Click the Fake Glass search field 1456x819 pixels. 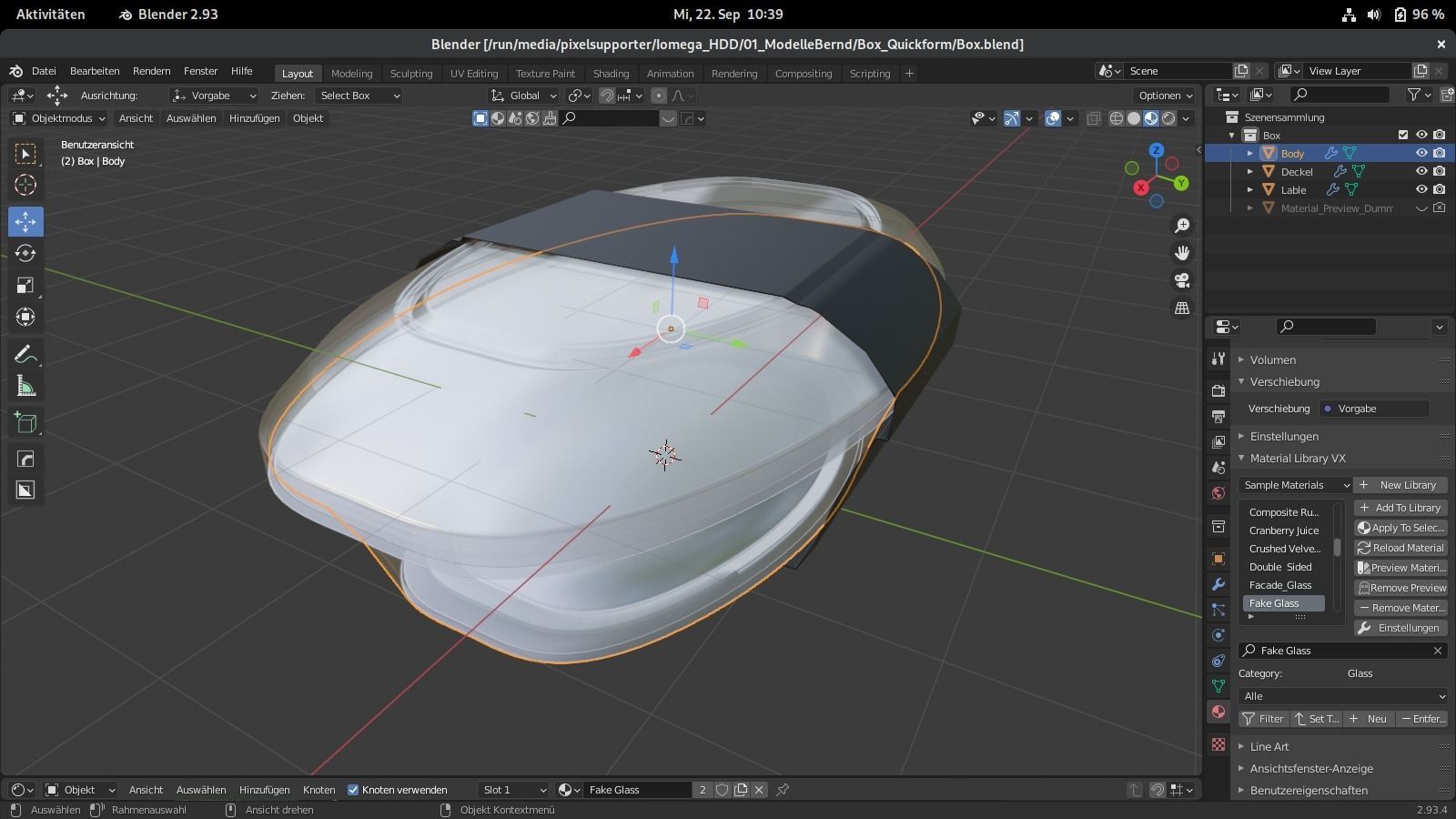point(1342,651)
